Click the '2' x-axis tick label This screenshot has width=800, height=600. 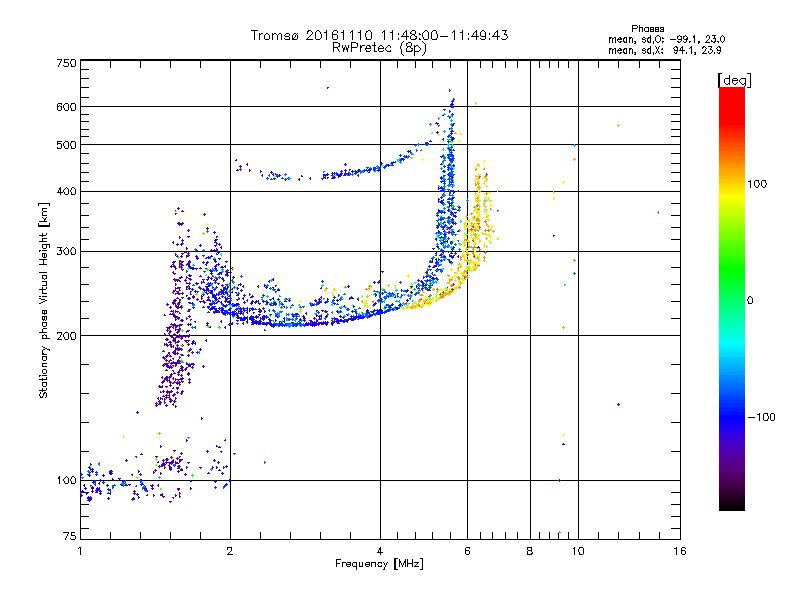coord(230,551)
